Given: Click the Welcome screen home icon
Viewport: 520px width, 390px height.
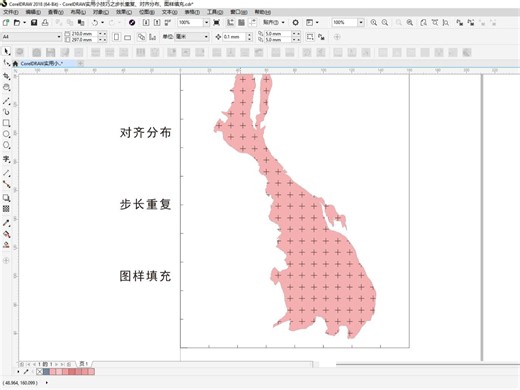Looking at the screenshot, I should [15, 63].
